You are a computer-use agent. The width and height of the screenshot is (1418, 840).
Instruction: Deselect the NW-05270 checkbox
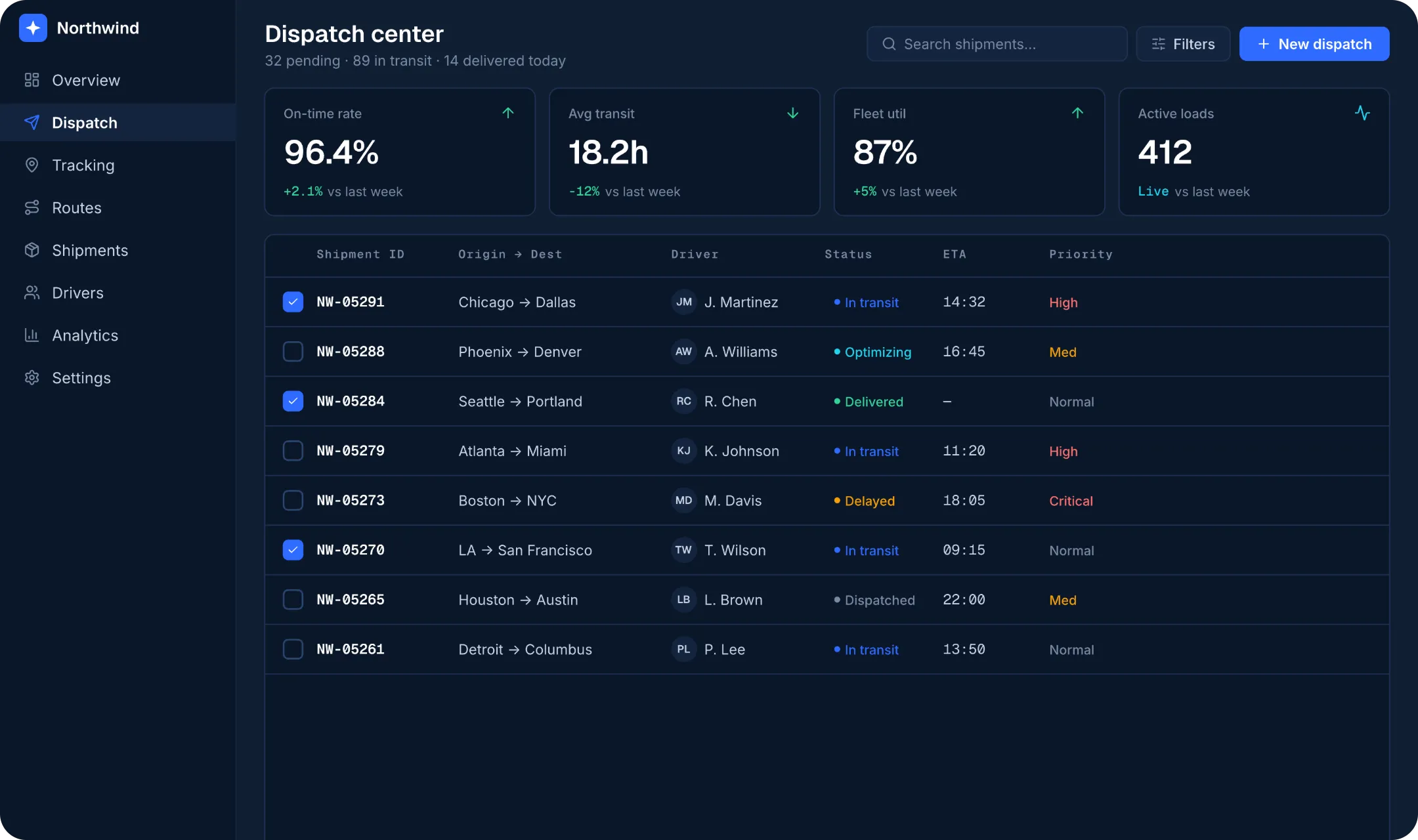click(x=293, y=550)
